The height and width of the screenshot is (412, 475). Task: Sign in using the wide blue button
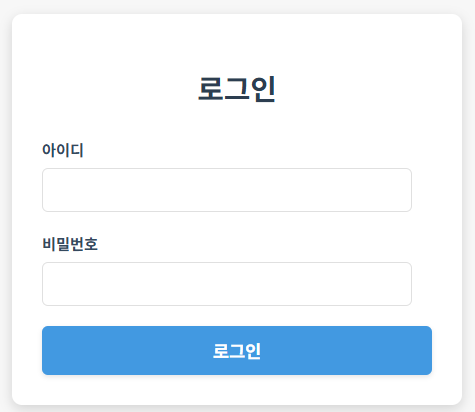237,350
